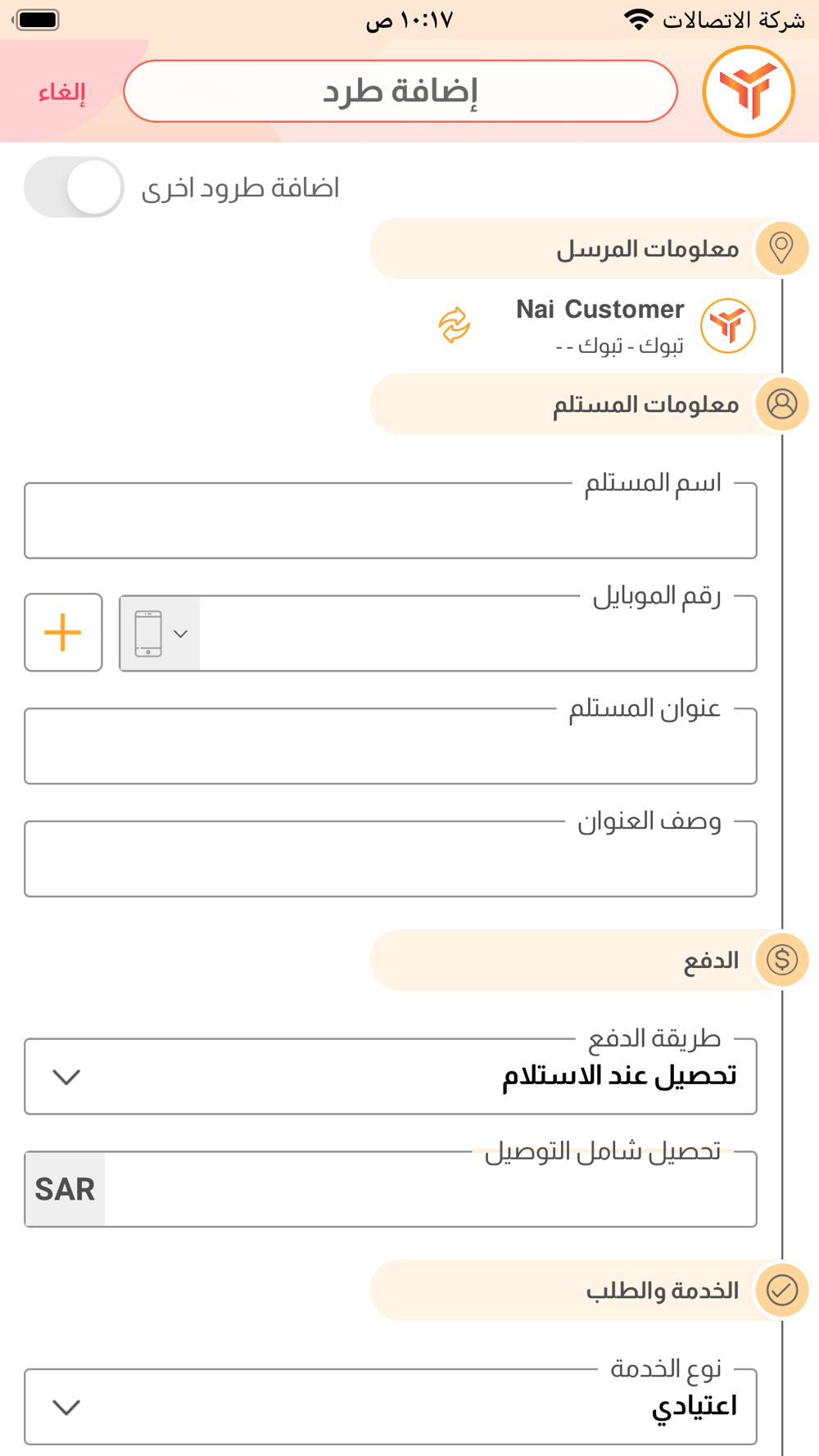Tap the sender location pin icon
Screen dimensions: 819x1456
coord(781,248)
